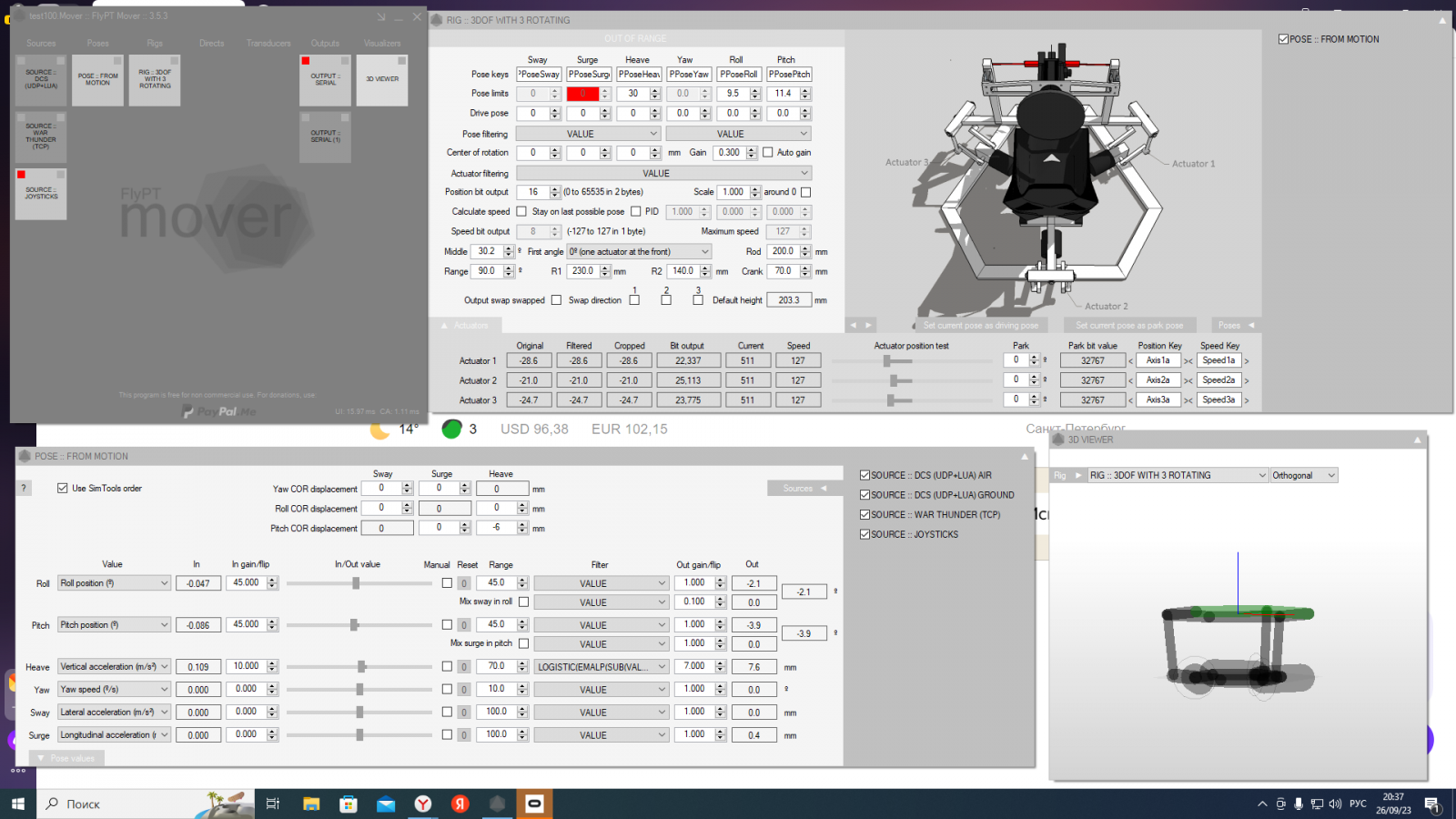Open the PayPal.Me donation link

[219, 411]
